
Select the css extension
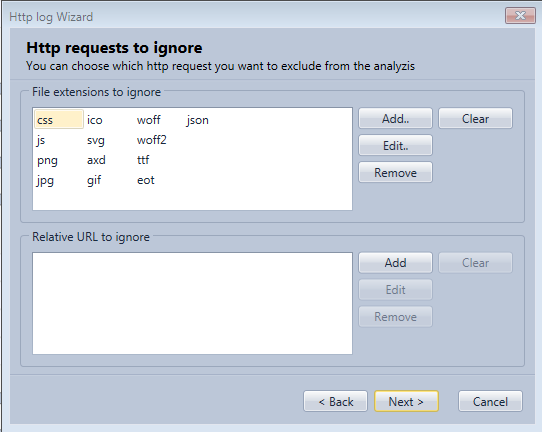tap(59, 120)
